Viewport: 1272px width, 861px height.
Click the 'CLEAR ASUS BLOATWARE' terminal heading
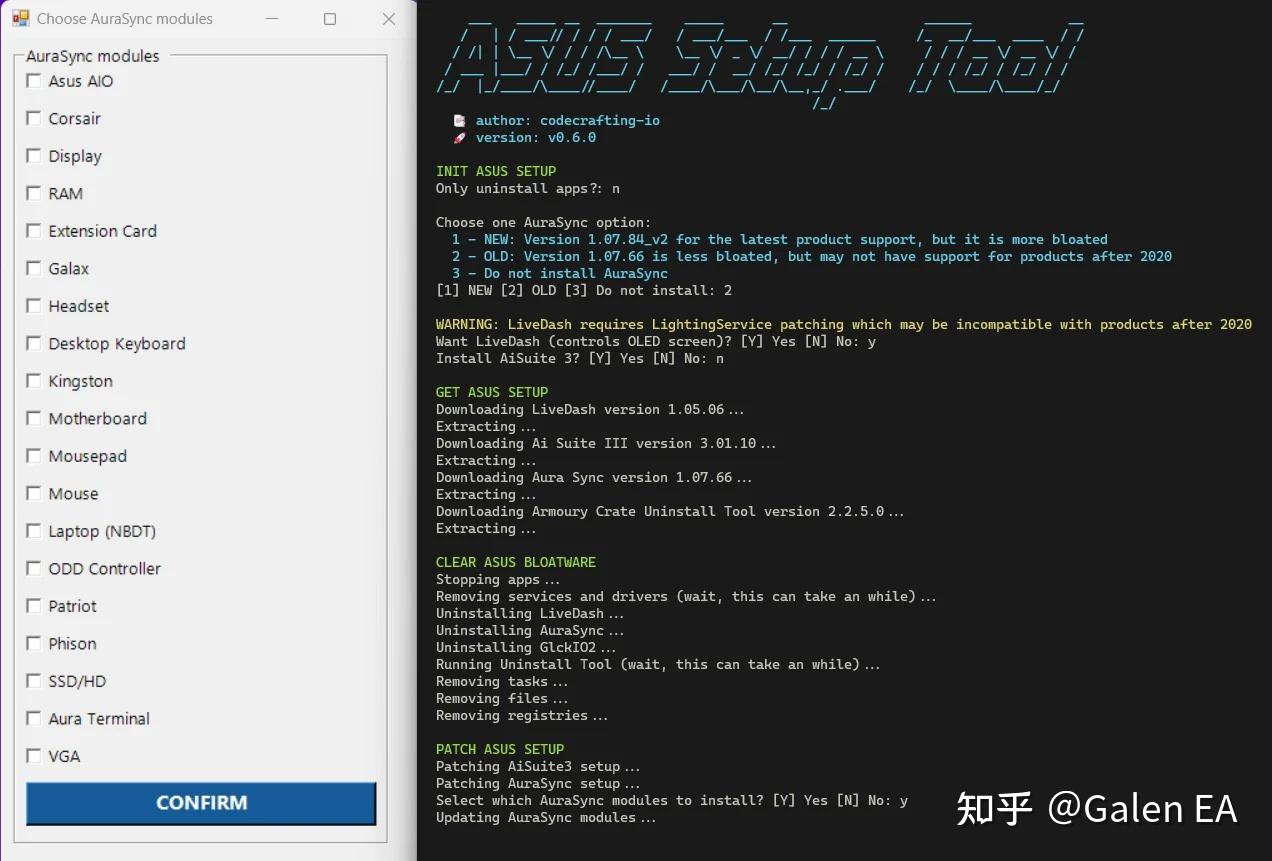pos(516,562)
